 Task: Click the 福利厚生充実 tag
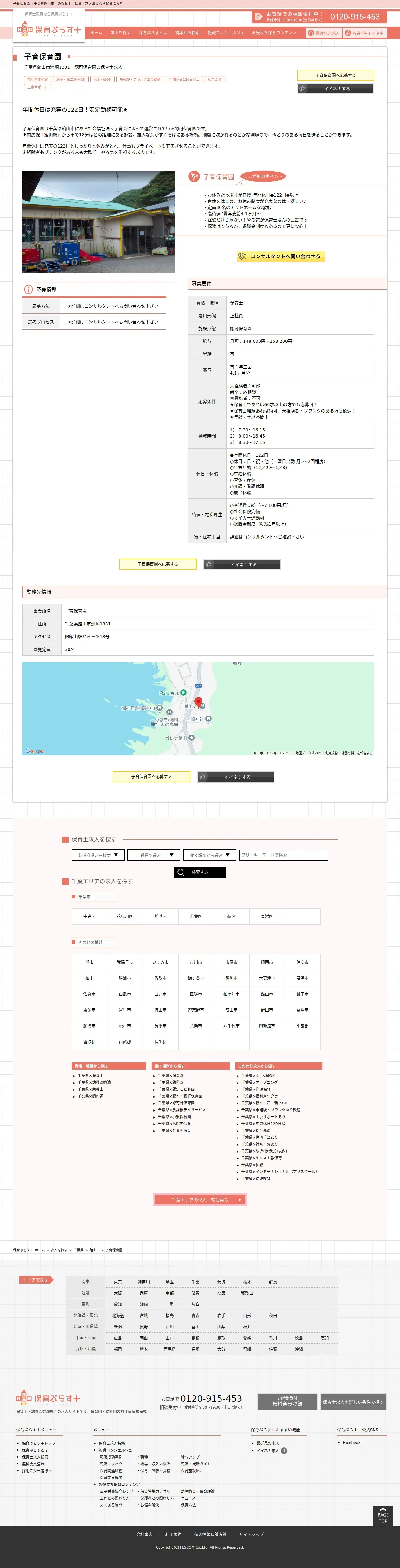pyautogui.click(x=38, y=79)
